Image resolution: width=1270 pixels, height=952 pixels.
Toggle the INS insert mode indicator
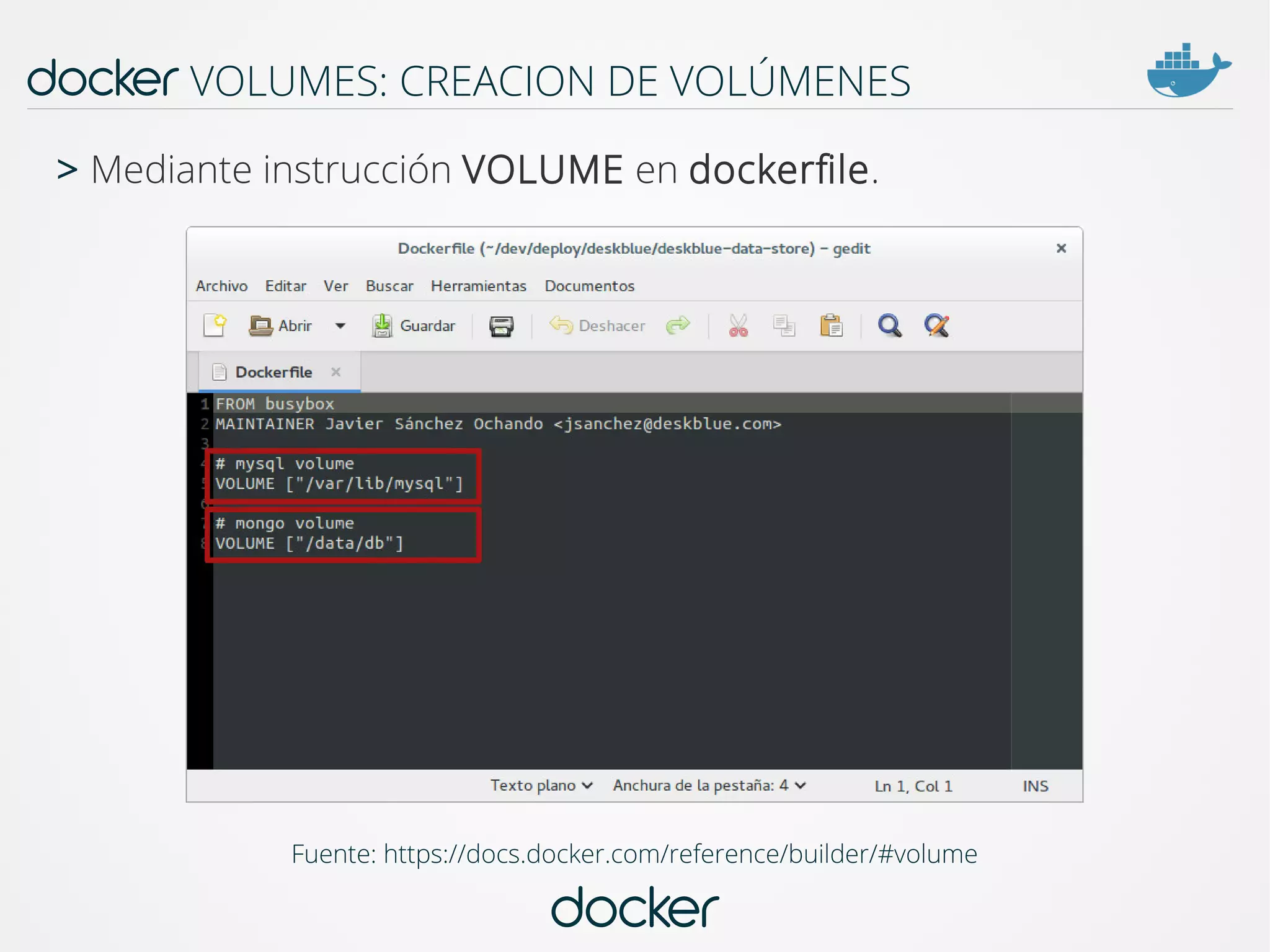(x=1036, y=786)
